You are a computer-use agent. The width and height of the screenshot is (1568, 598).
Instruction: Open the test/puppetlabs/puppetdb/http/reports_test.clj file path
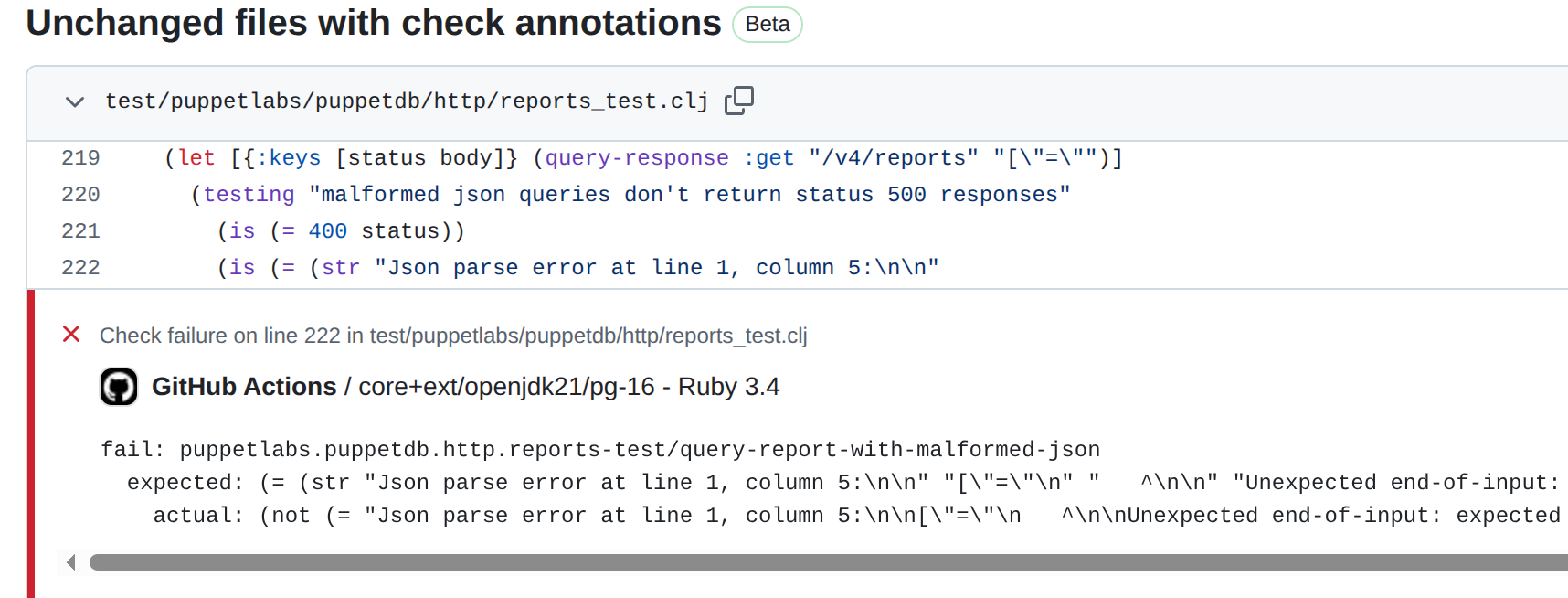point(406,101)
